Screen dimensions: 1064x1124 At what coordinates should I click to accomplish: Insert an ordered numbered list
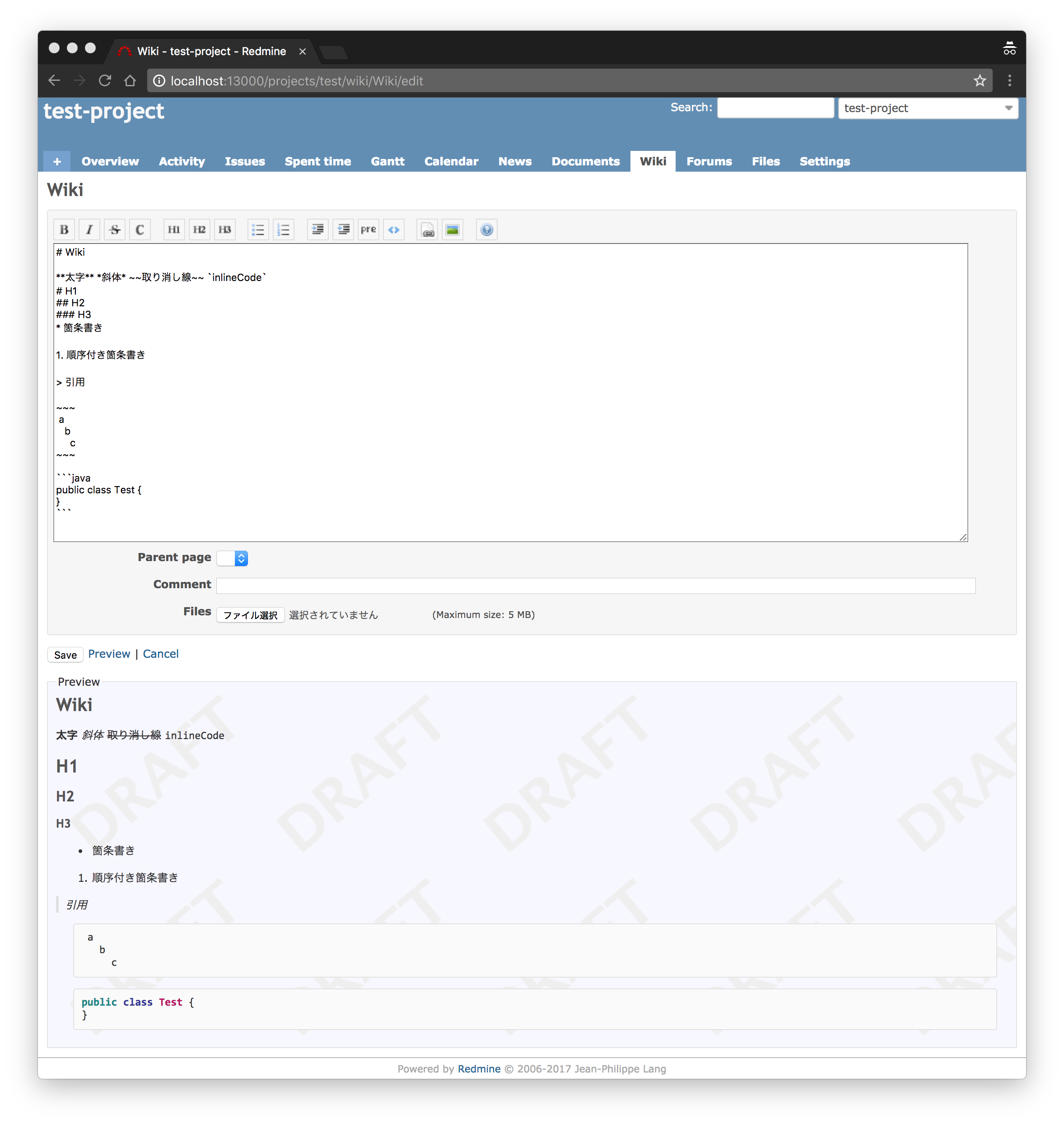[x=283, y=230]
